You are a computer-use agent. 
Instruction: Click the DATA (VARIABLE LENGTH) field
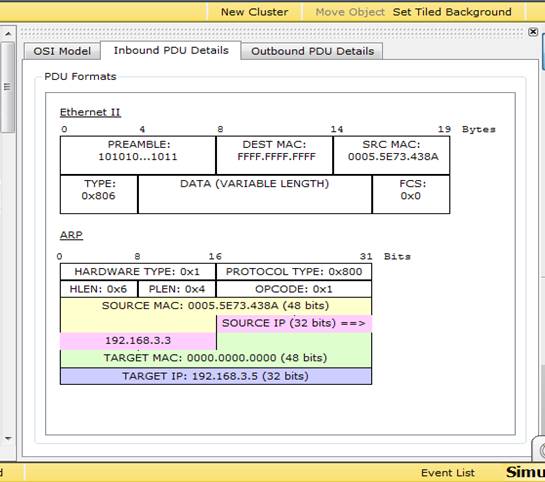(255, 194)
